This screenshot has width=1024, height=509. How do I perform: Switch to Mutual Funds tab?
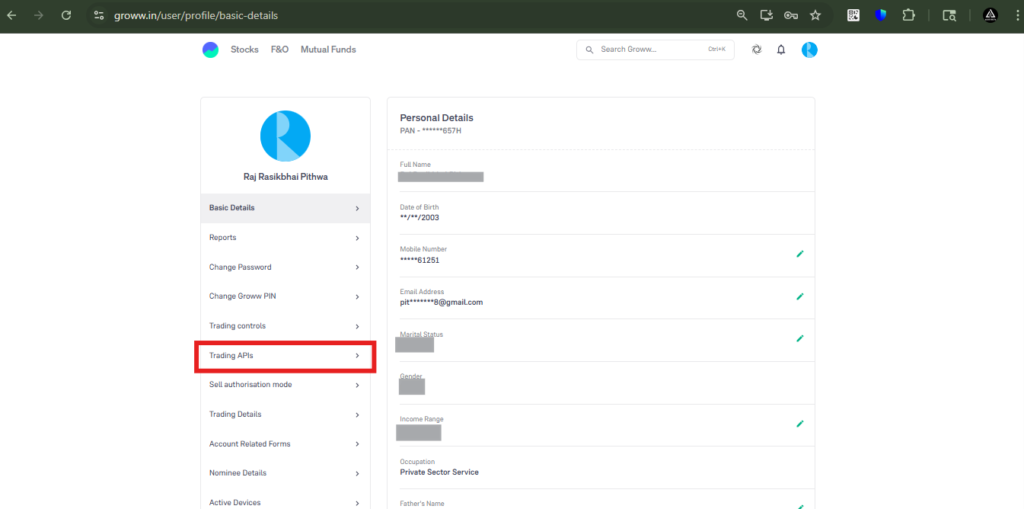point(328,49)
